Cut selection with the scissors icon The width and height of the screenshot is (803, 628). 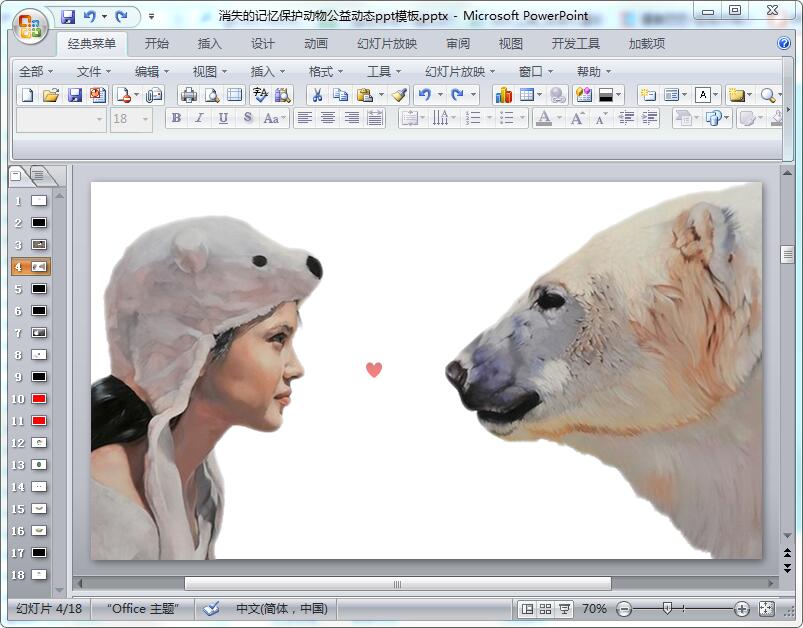[x=318, y=95]
